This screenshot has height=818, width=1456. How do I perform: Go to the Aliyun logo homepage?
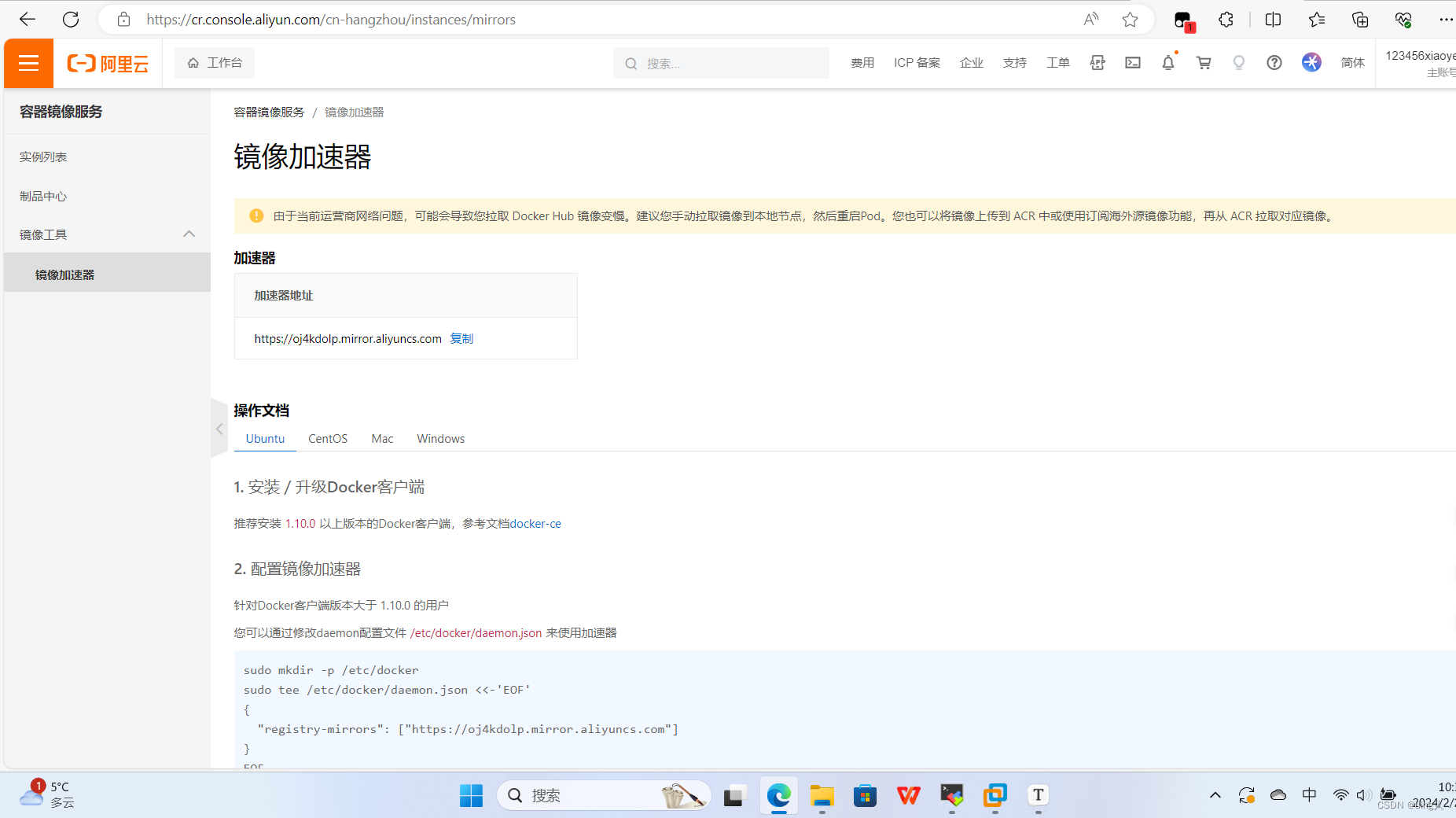pyautogui.click(x=108, y=63)
